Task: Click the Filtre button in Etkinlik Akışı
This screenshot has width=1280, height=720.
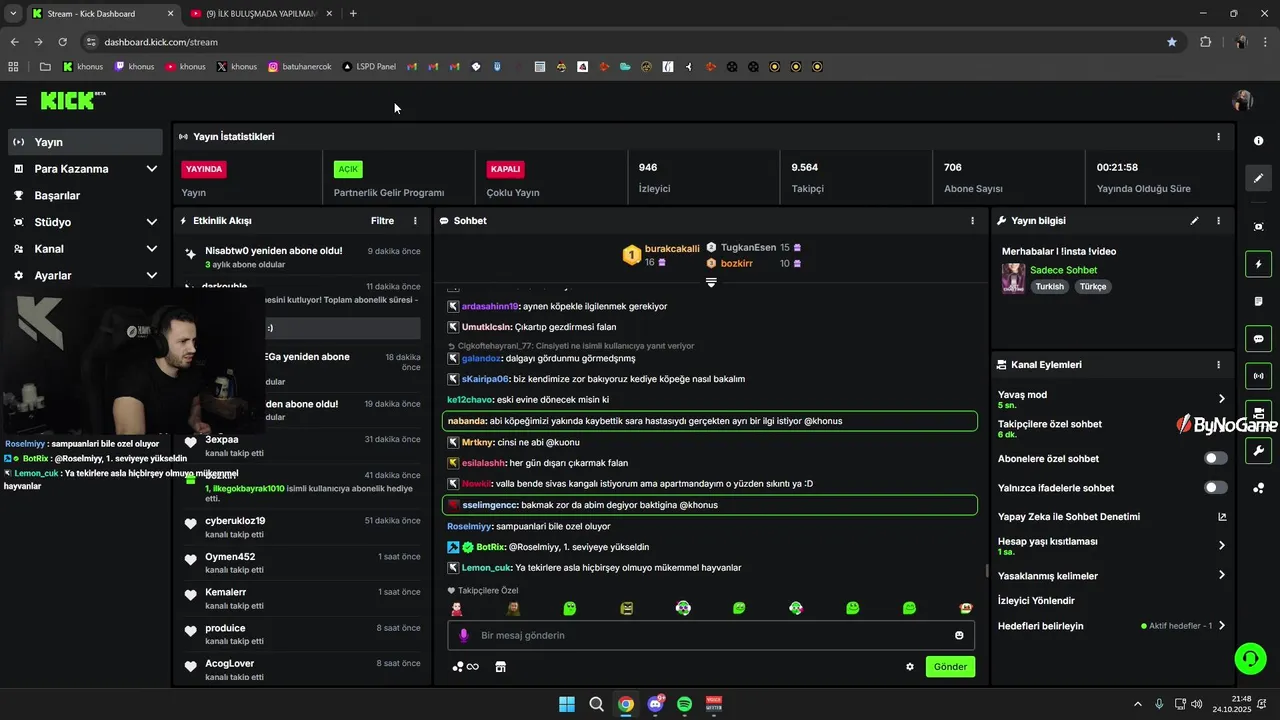Action: point(382,221)
